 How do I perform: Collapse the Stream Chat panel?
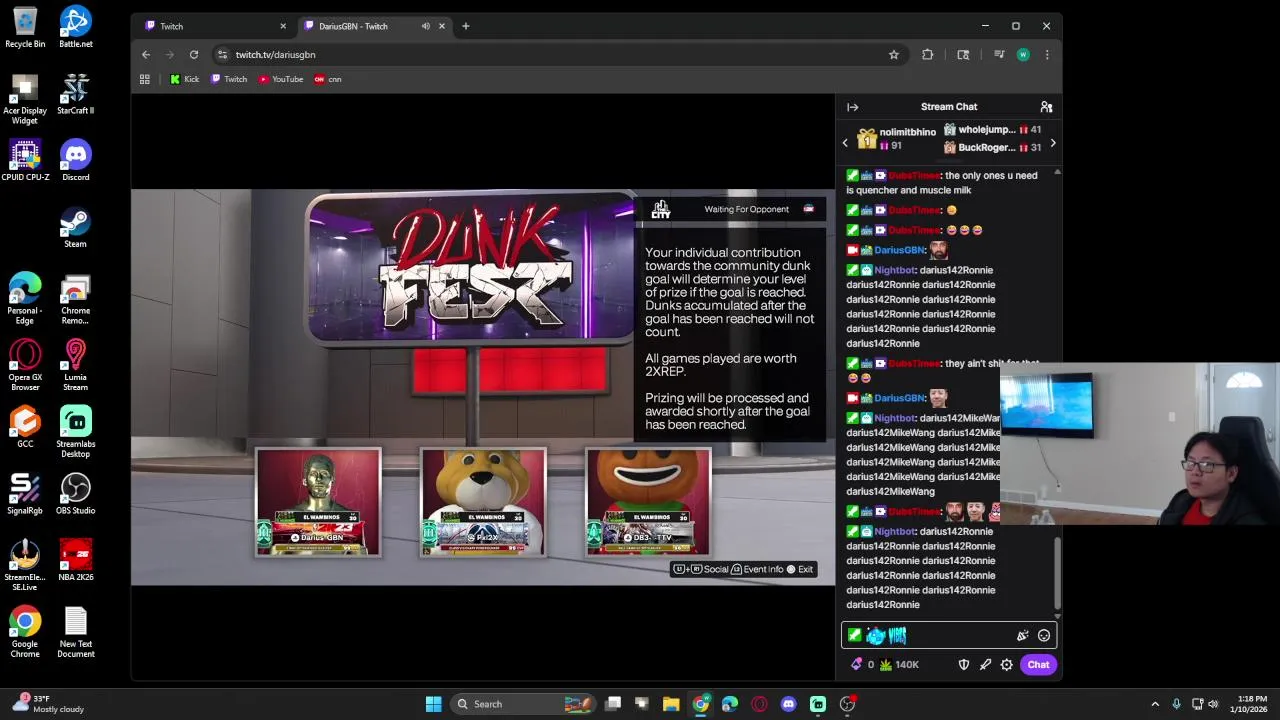pyautogui.click(x=852, y=107)
